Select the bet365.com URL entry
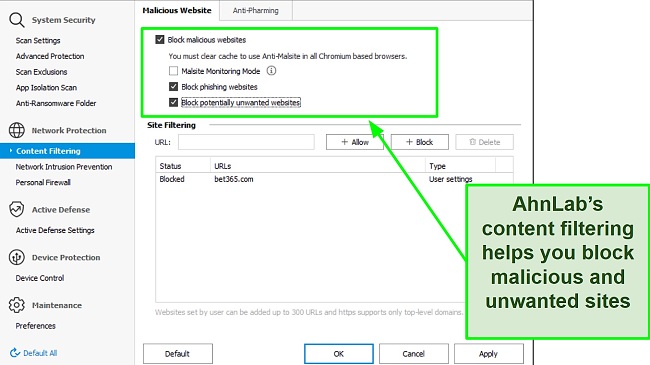650x365 pixels. point(234,179)
